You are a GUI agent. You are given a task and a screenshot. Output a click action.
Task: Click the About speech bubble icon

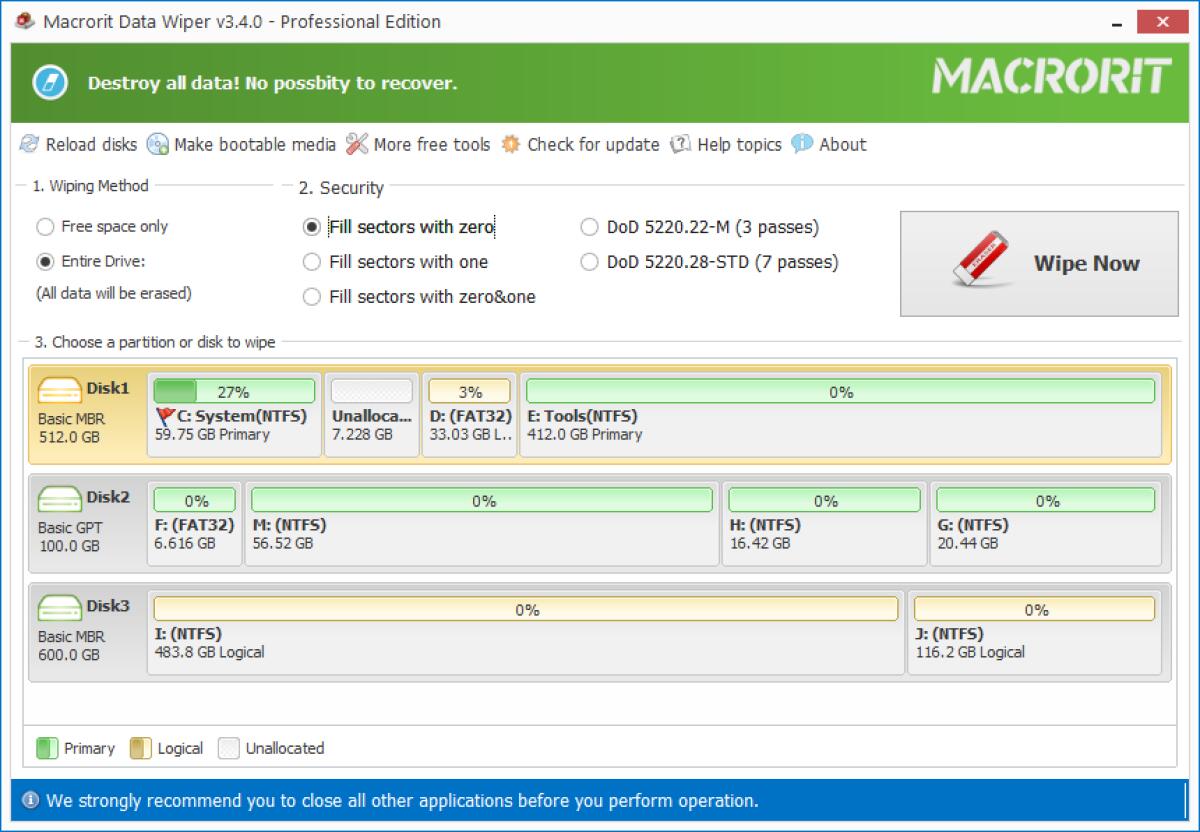tap(802, 145)
